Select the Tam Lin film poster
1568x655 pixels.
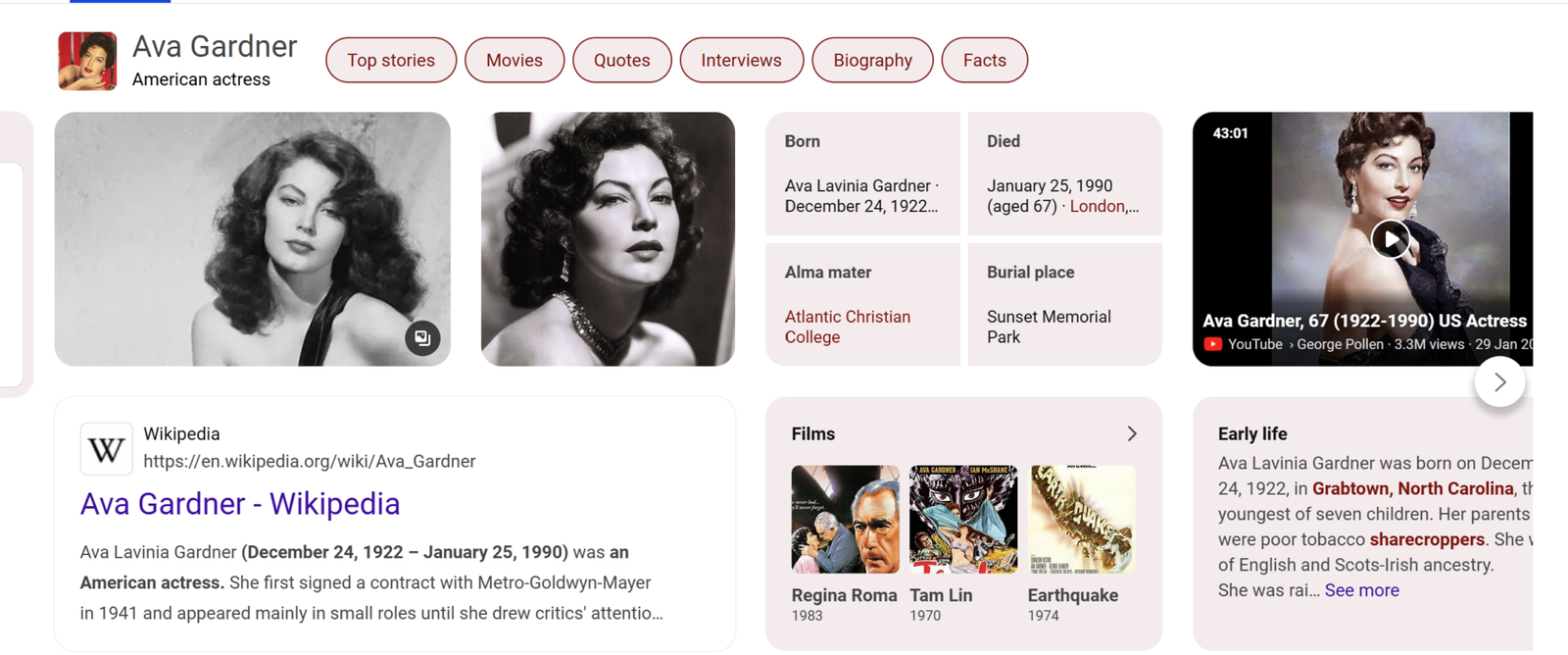tap(962, 520)
